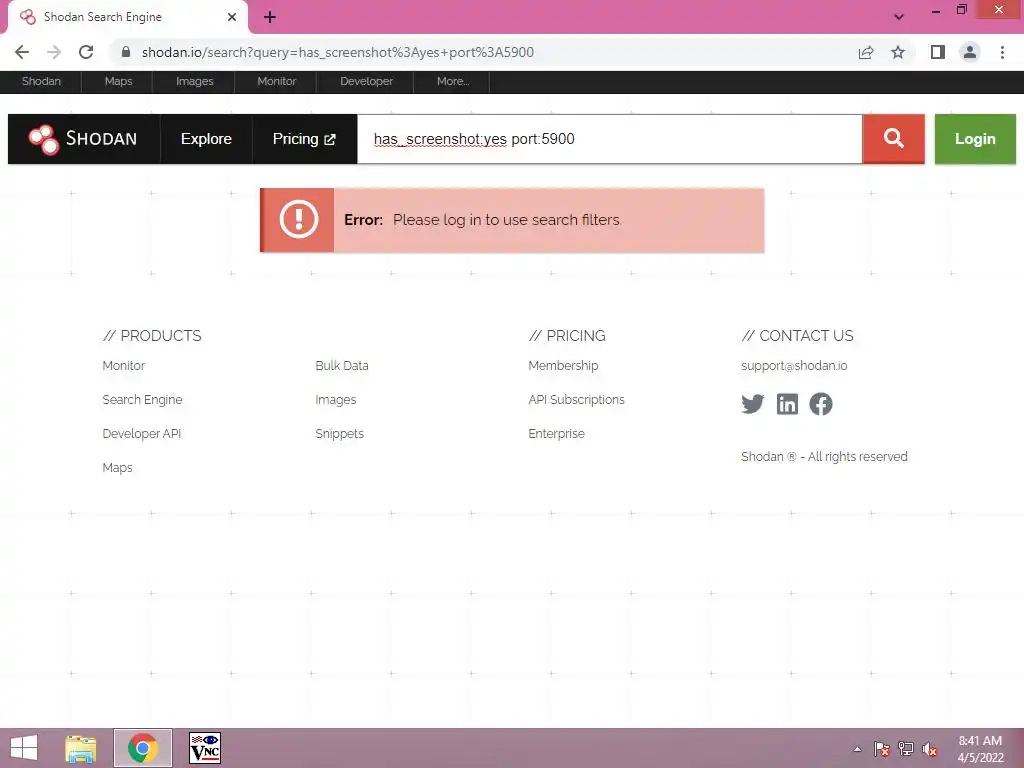Click the muted volume tray icon
The image size is (1024, 768).
pyautogui.click(x=929, y=749)
